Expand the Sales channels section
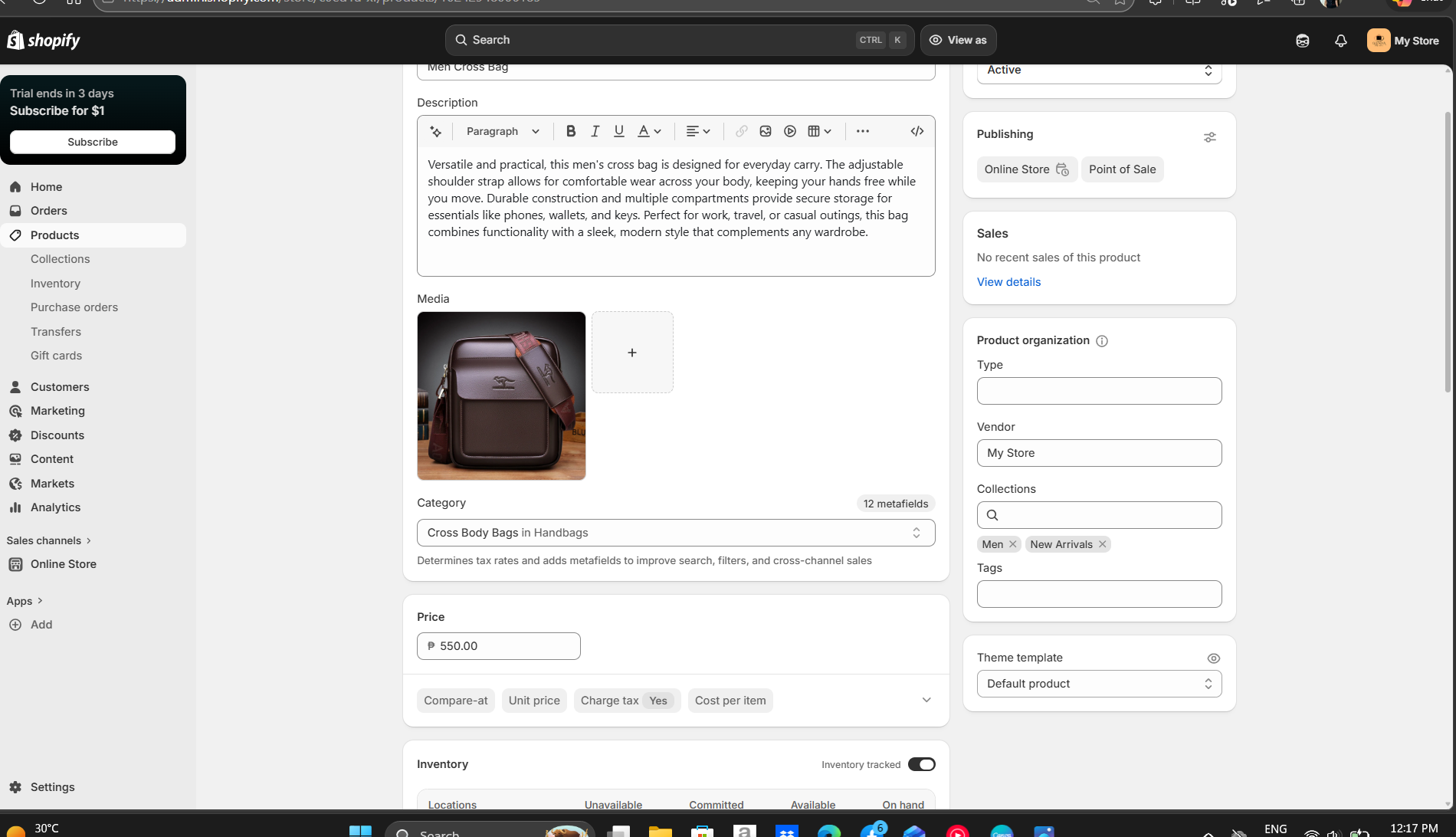Viewport: 1456px width, 837px height. coord(49,540)
